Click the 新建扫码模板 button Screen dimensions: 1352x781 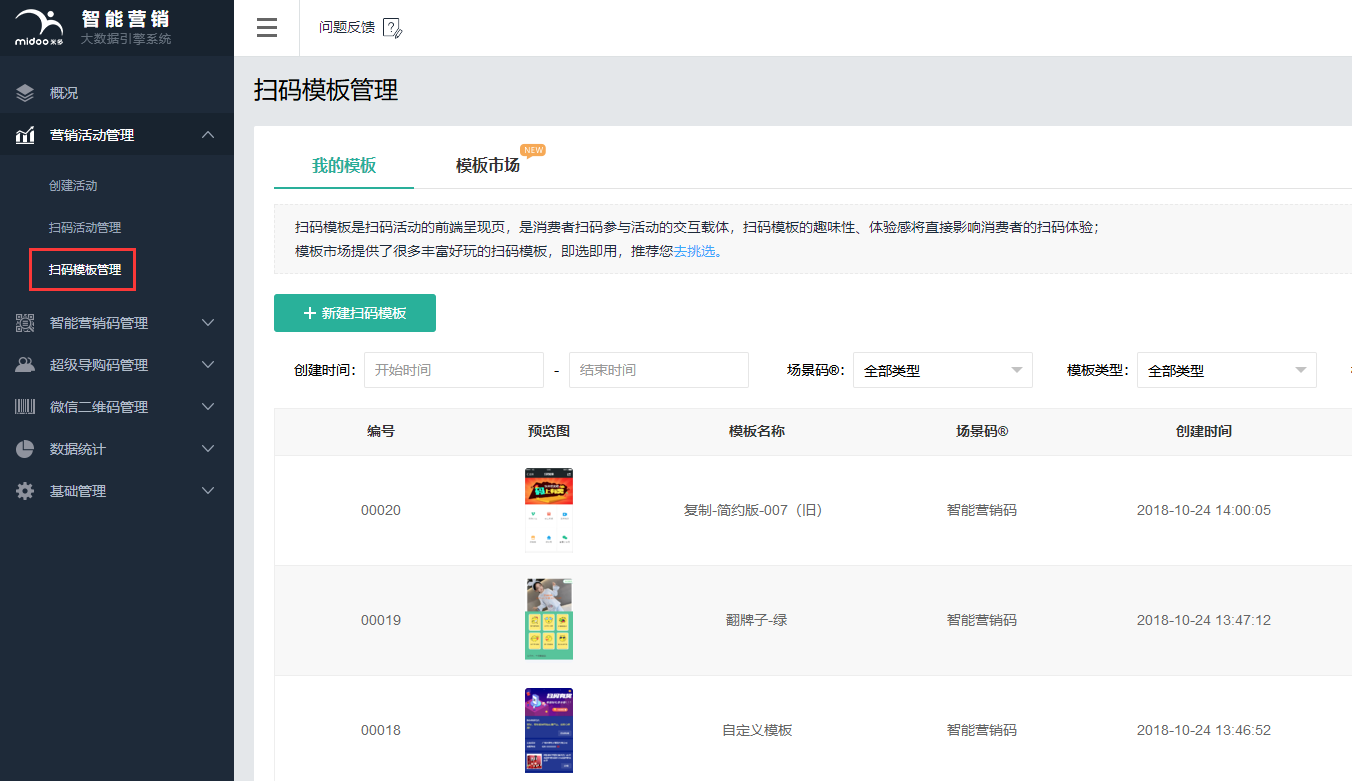(355, 313)
